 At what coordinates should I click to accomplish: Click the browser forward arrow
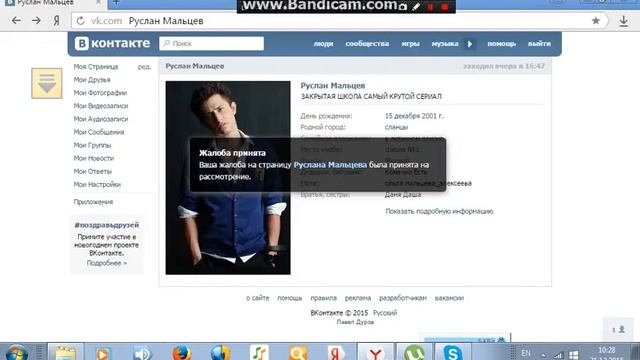[x=36, y=20]
